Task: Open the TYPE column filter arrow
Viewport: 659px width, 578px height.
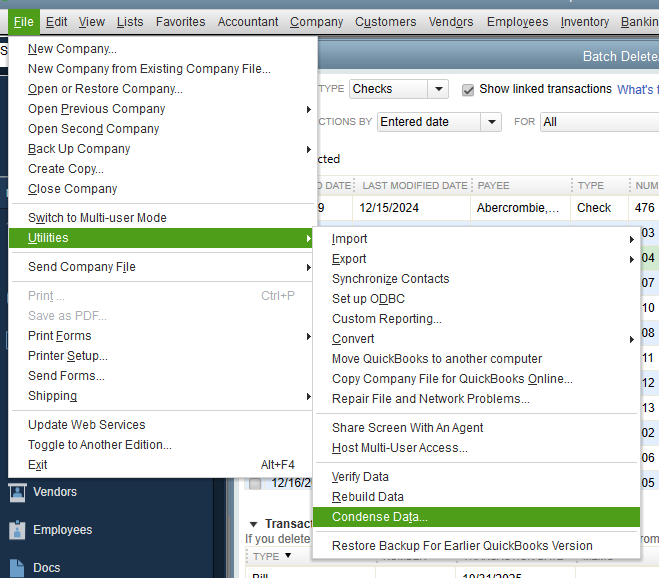Action: [x=288, y=556]
